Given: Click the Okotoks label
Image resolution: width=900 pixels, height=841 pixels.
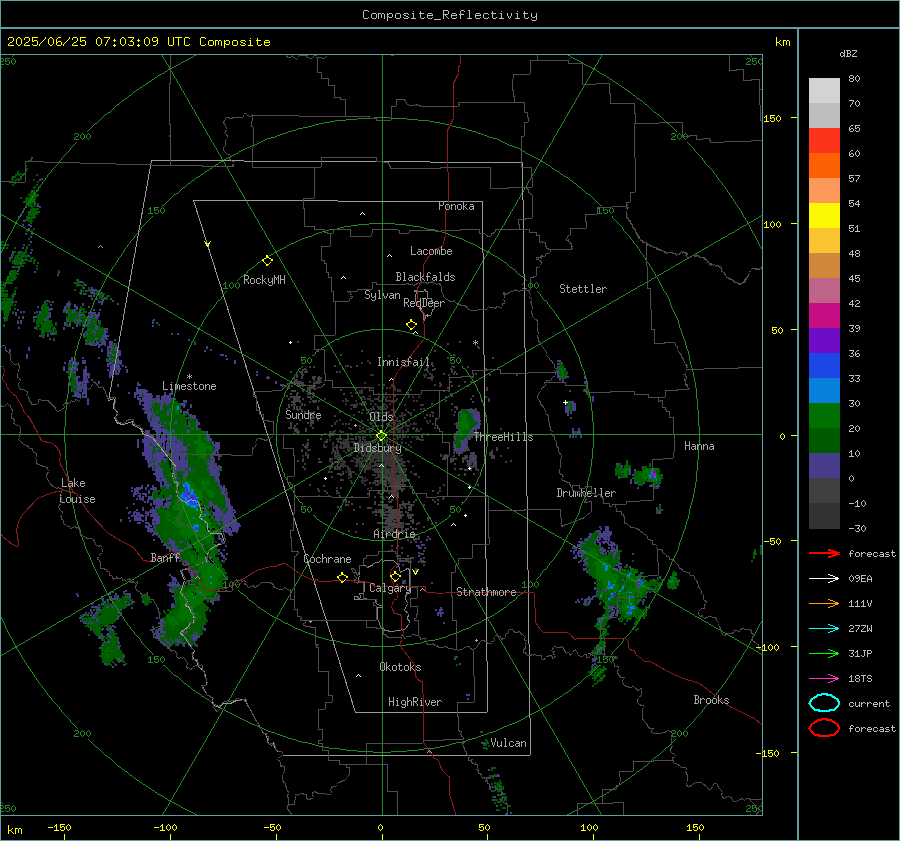Looking at the screenshot, I should click(x=400, y=667).
